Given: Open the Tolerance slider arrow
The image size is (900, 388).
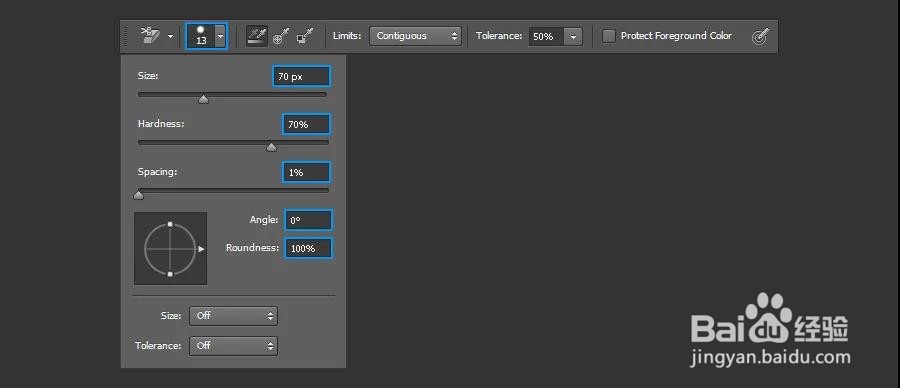Looking at the screenshot, I should [x=573, y=36].
